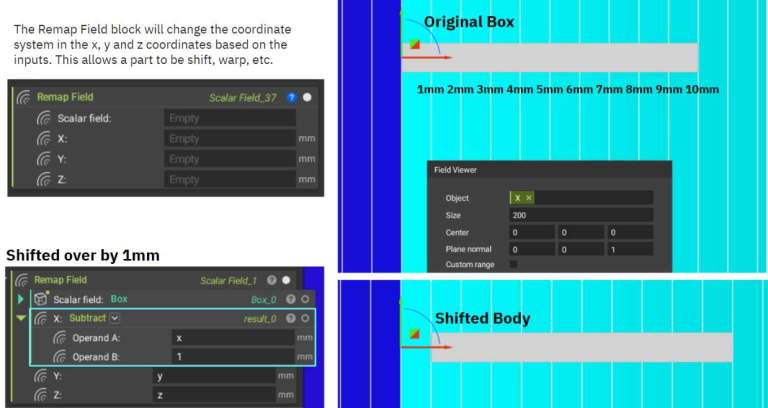Expand the Box scalar field row triangle
Screen dimensions: 768x408
pyautogui.click(x=21, y=299)
